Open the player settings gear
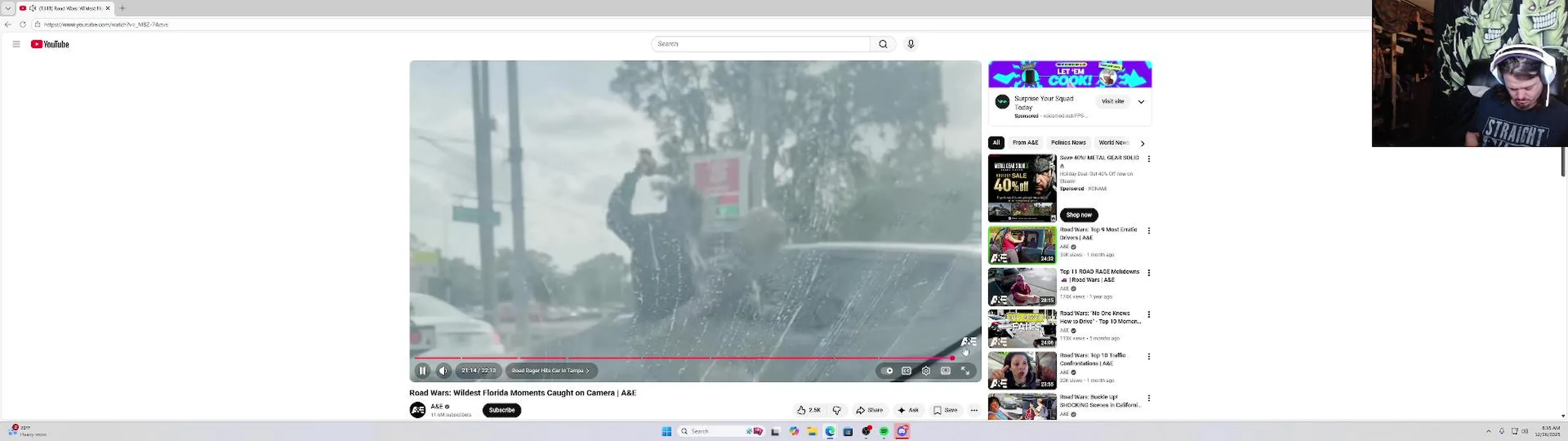Screen dimensions: 1568x441 tap(926, 371)
